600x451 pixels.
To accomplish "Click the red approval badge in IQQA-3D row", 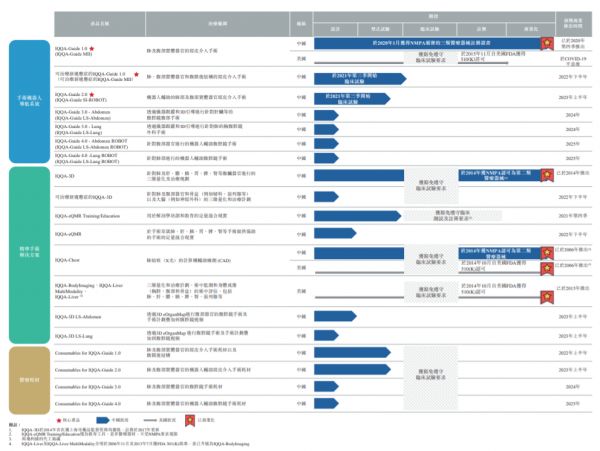I will pos(546,176).
